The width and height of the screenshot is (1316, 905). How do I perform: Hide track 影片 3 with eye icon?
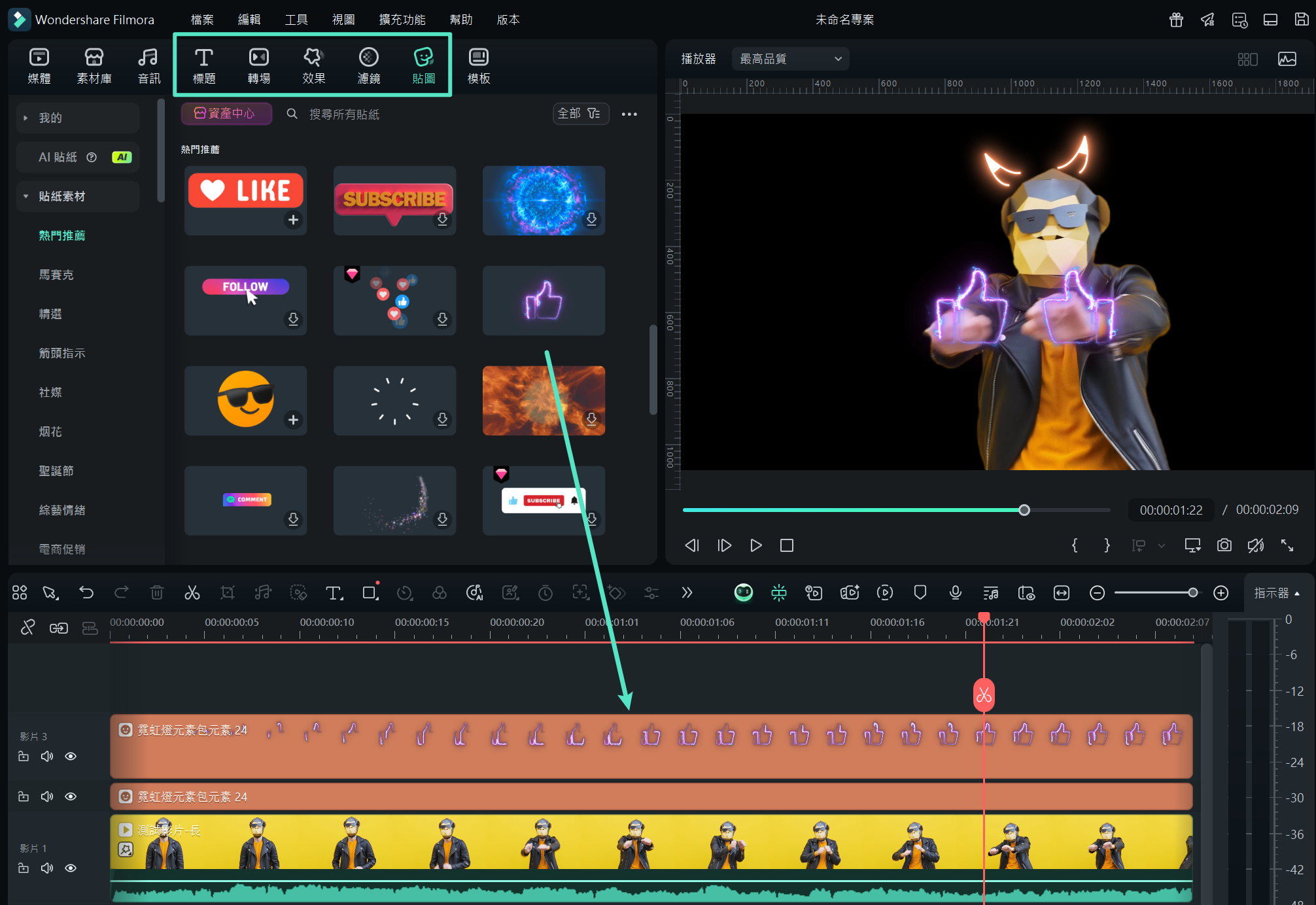(71, 756)
